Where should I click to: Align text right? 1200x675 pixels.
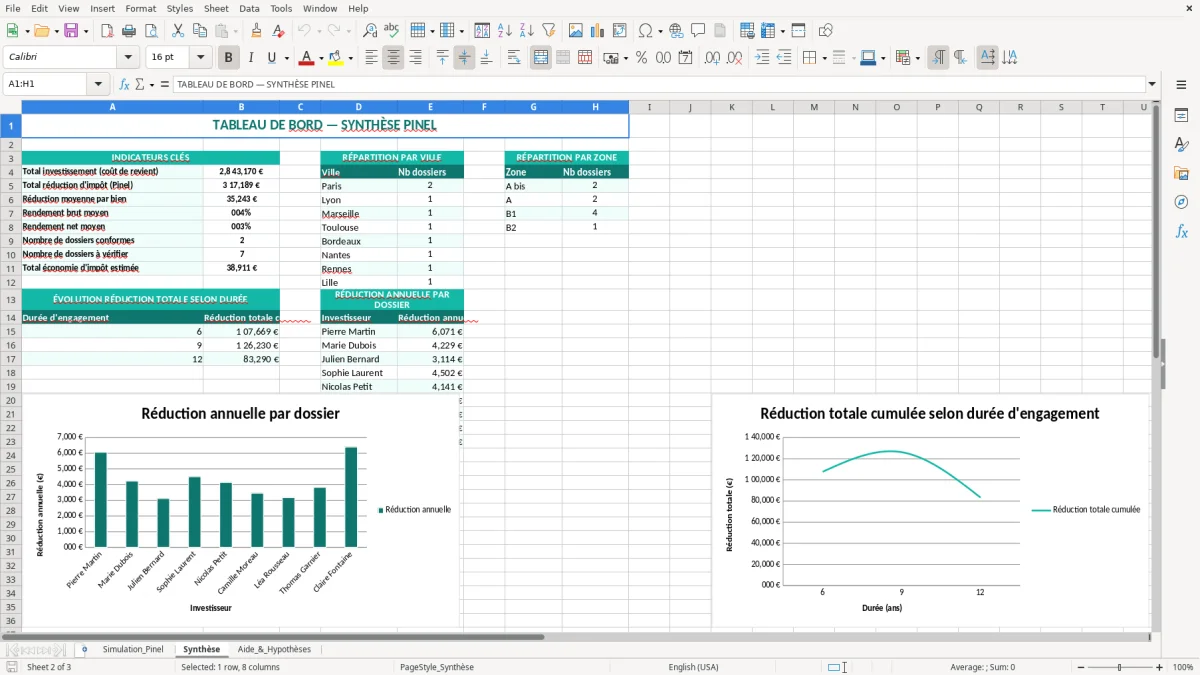tap(415, 58)
